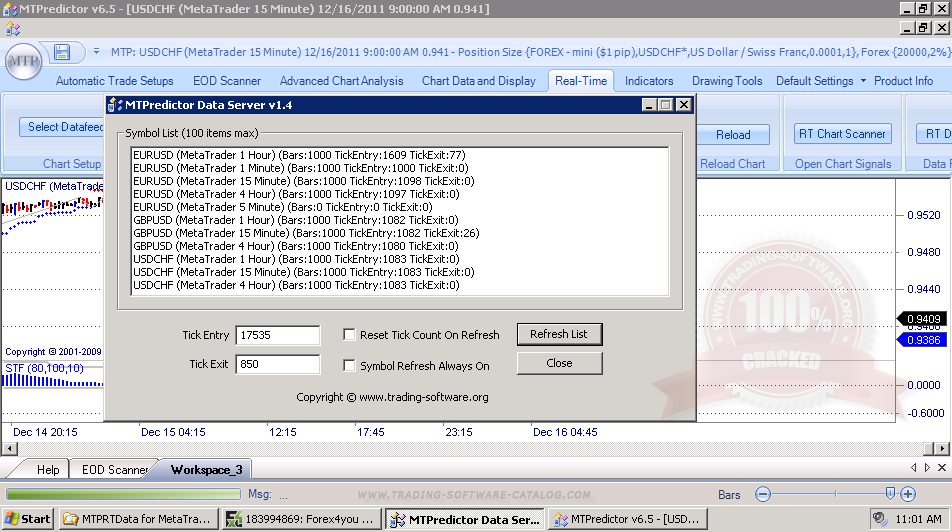Click the RT Chart Scanner button
The height and width of the screenshot is (532, 952).
[841, 134]
